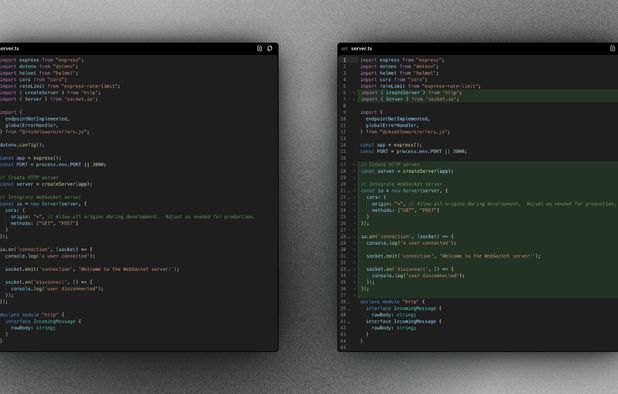Click 'const io = new Server' line in left window
This screenshot has width=618, height=394.
tap(43, 204)
